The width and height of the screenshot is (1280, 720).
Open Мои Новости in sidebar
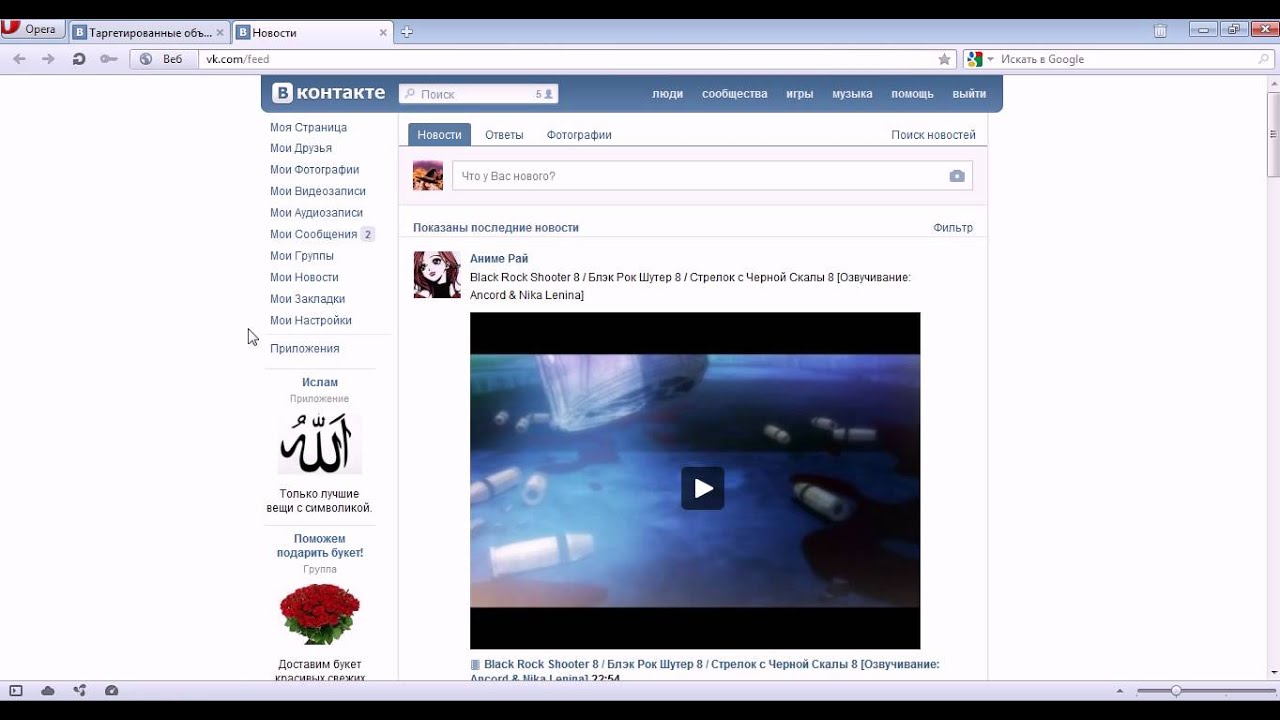click(x=304, y=277)
